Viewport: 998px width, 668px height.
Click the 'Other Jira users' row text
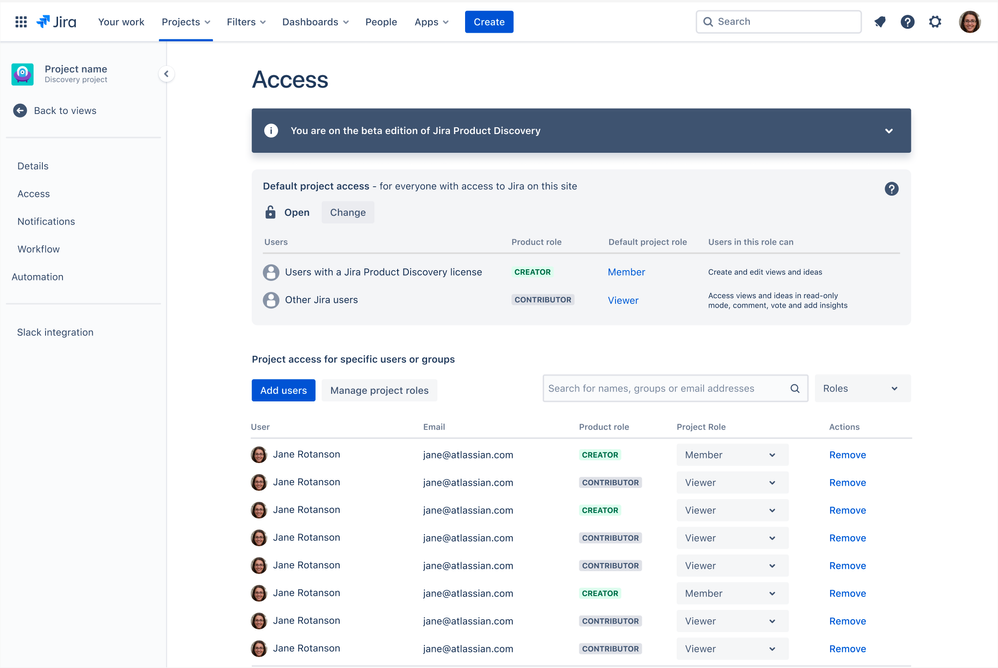pyautogui.click(x=321, y=300)
